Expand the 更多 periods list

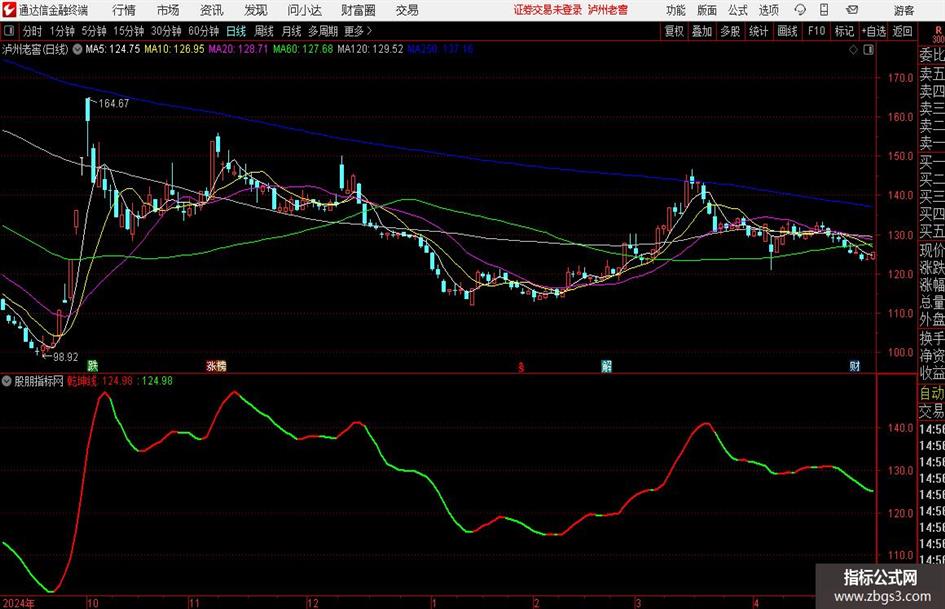pos(358,31)
